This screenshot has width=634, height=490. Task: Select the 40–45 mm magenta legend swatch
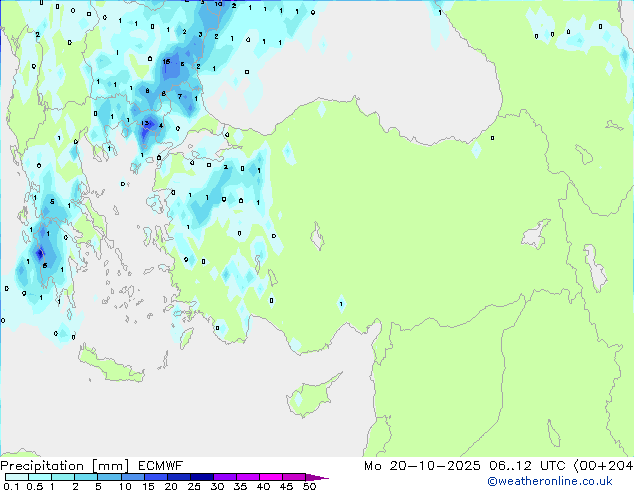pos(271,477)
